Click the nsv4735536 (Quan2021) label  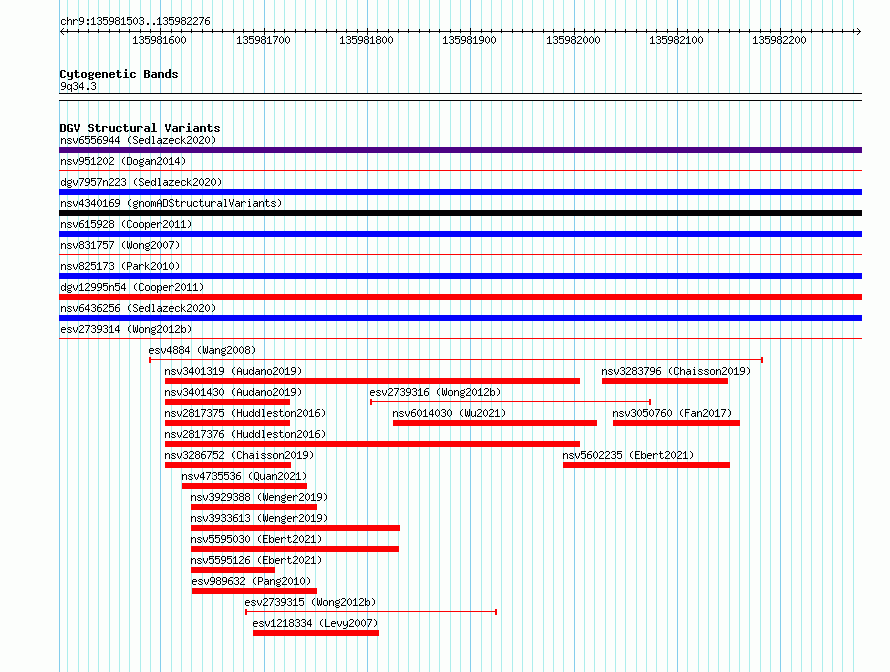[x=244, y=476]
